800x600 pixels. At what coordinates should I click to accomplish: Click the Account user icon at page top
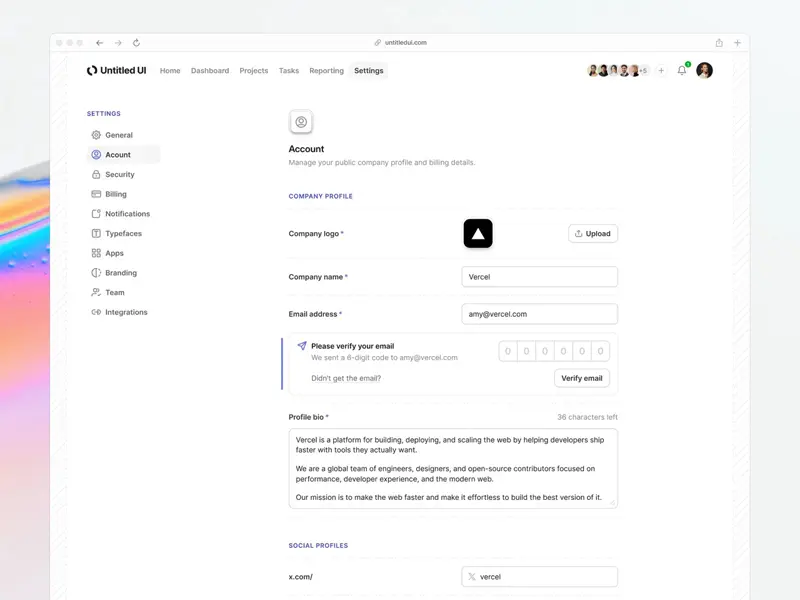[299, 122]
